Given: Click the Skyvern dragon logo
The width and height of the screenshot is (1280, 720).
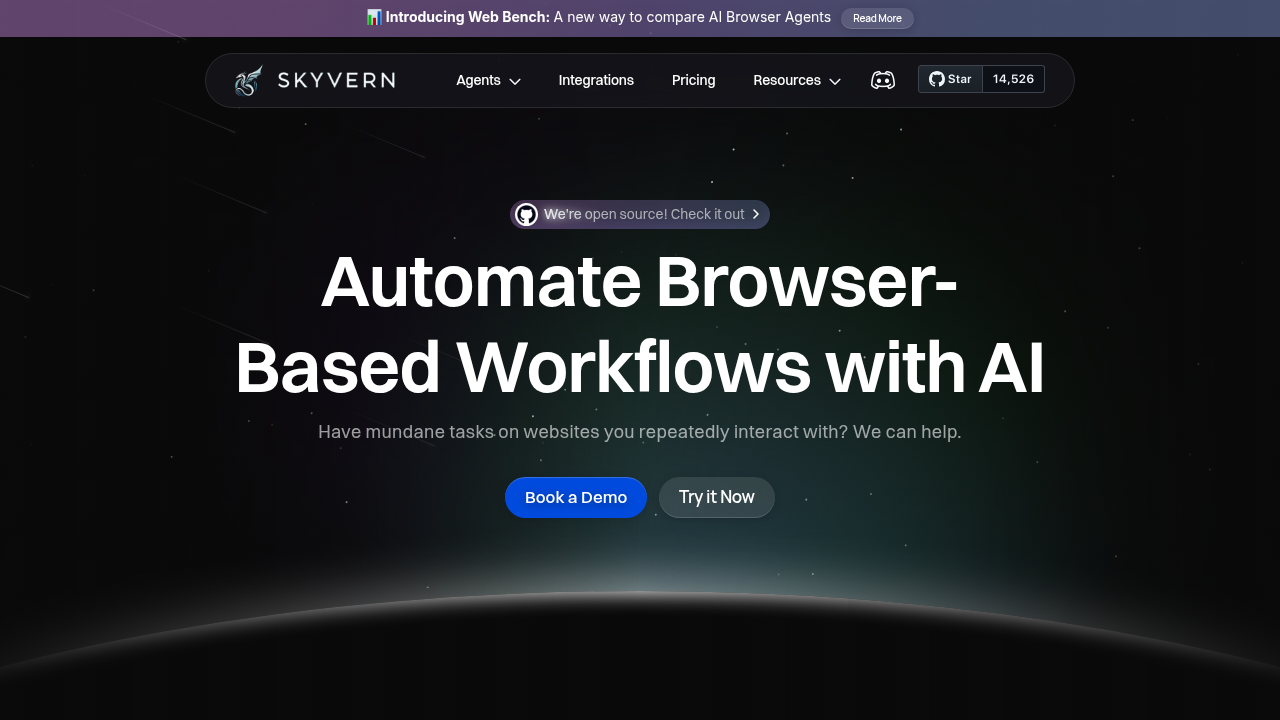Looking at the screenshot, I should (x=247, y=79).
